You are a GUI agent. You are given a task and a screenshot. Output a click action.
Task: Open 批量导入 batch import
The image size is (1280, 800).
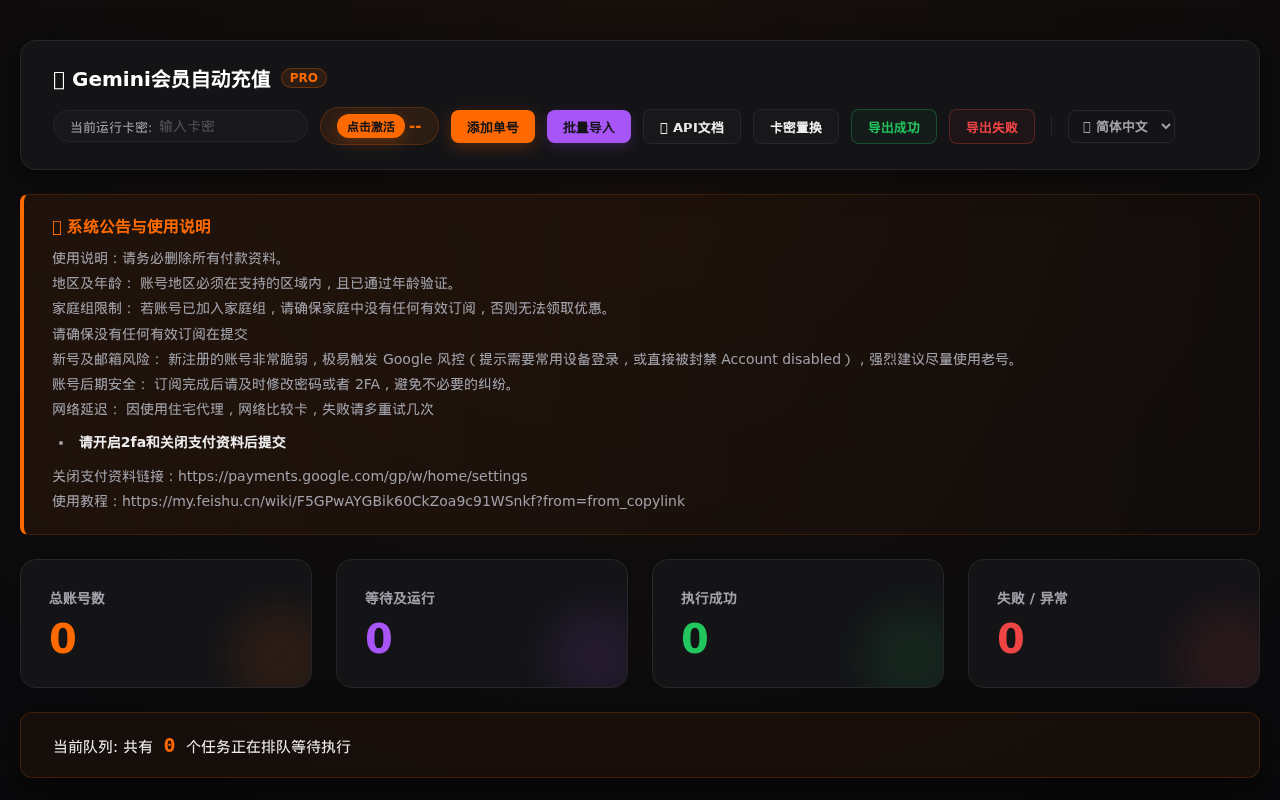[589, 127]
